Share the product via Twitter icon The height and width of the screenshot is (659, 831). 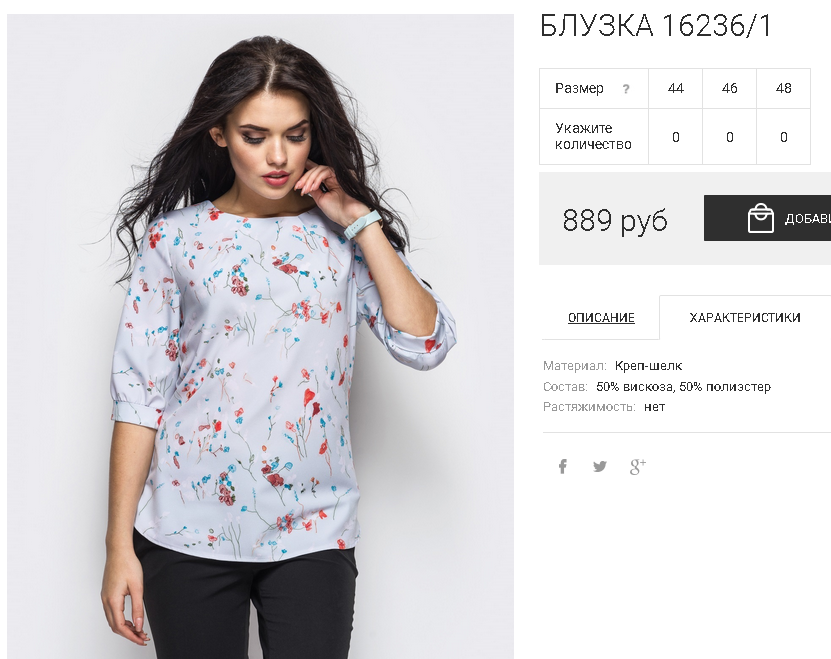click(x=599, y=467)
